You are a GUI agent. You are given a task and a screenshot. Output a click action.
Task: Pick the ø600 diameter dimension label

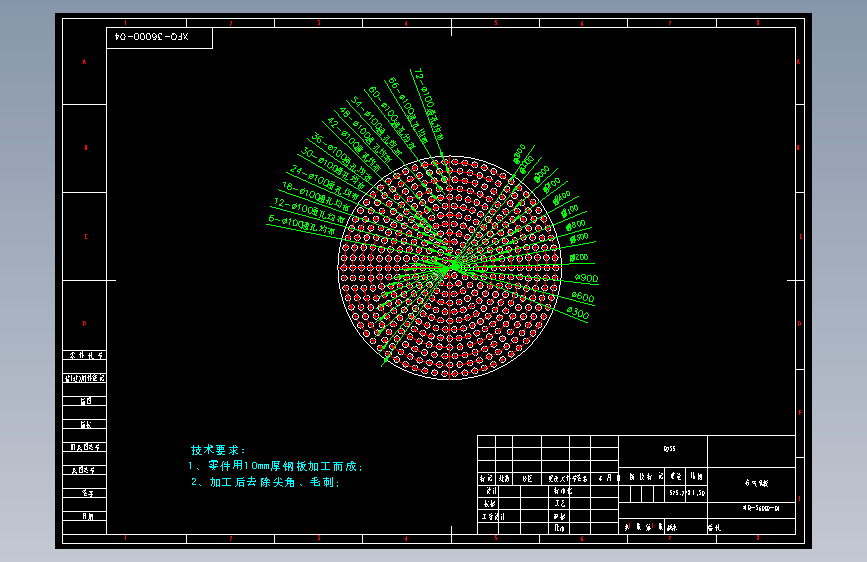(583, 297)
